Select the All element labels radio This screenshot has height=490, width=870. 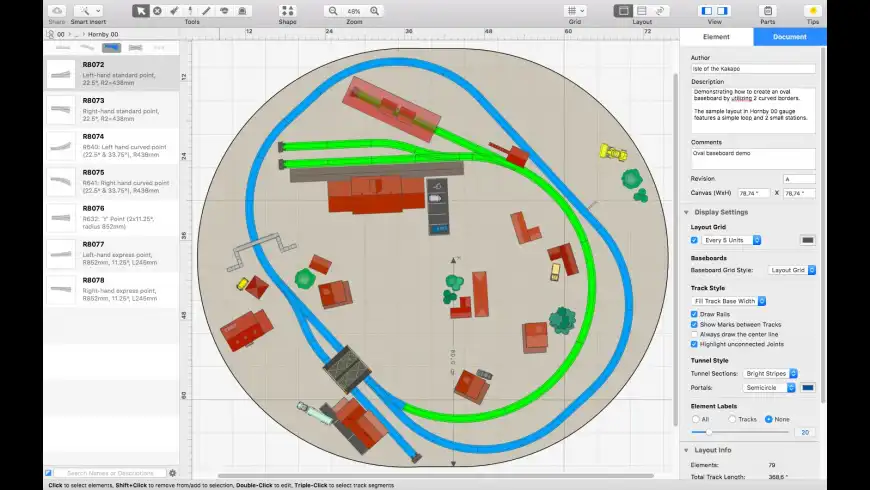[x=695, y=419]
